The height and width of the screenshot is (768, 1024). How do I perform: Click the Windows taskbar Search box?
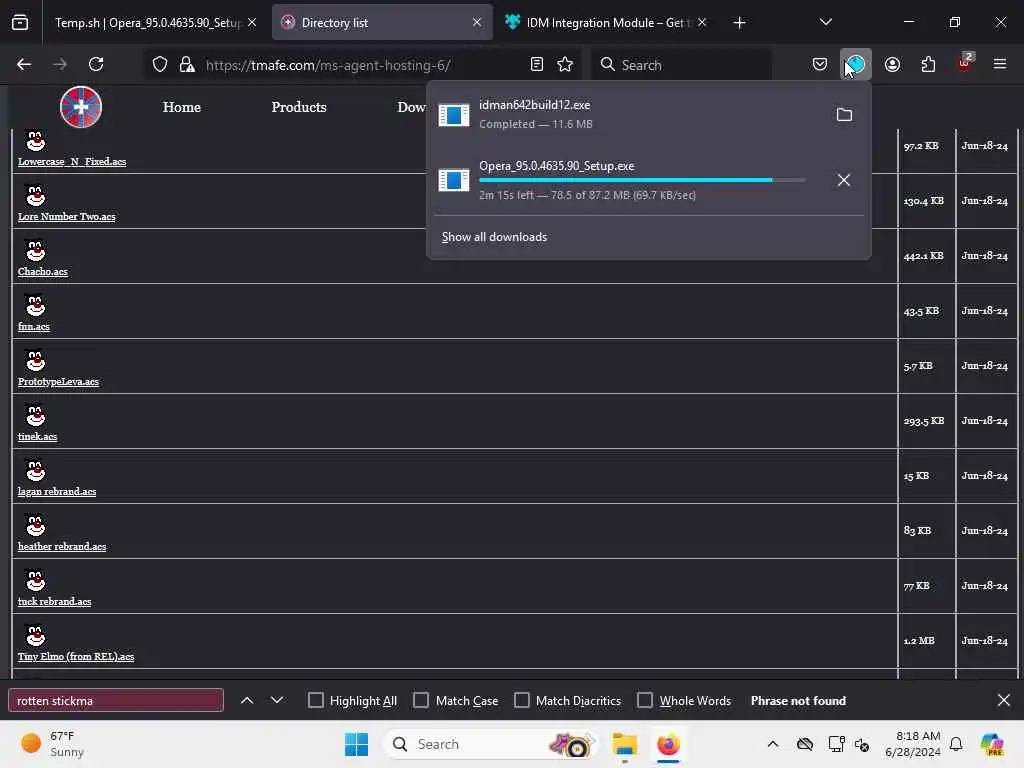(x=490, y=744)
